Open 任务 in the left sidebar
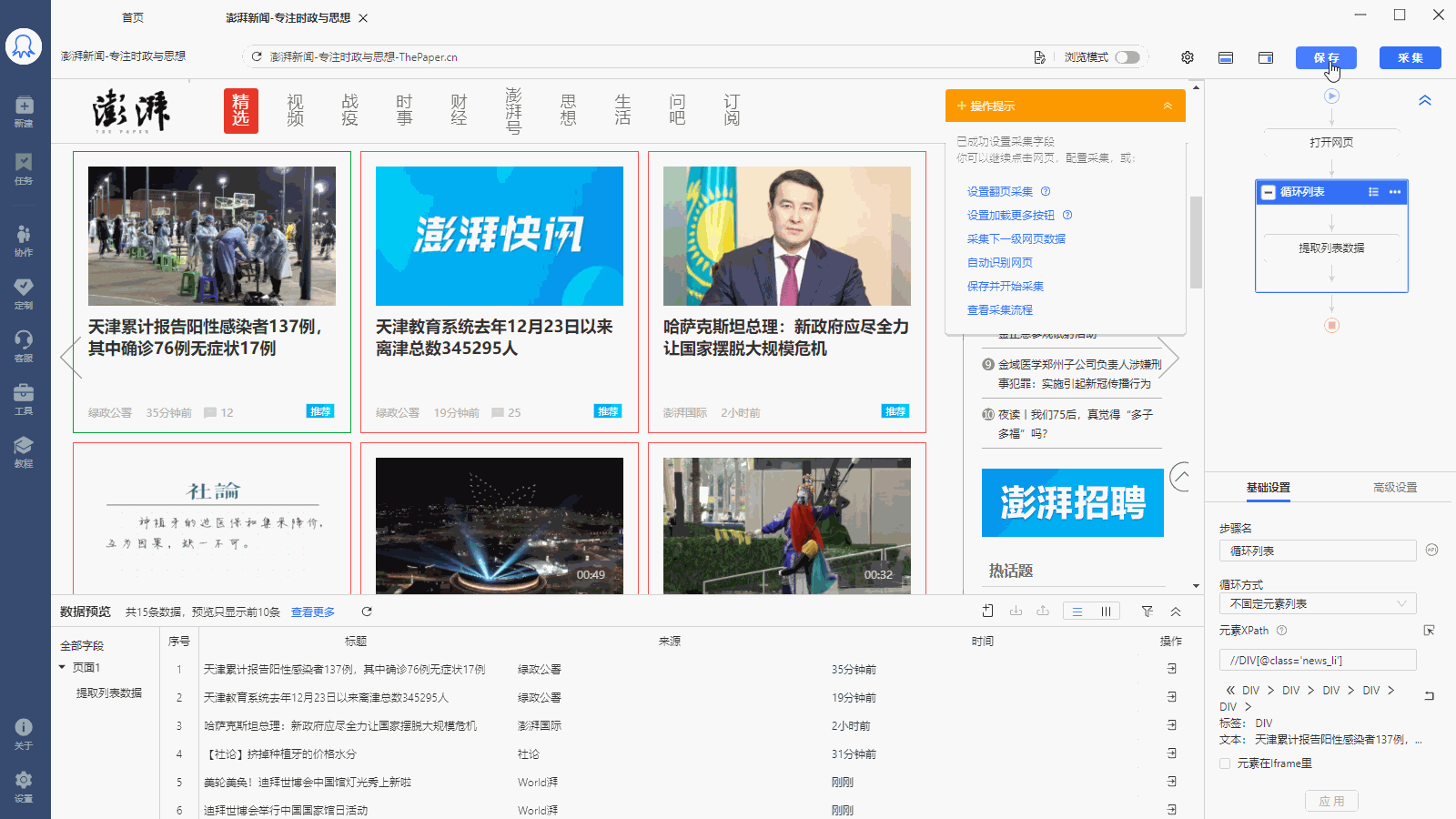The image size is (1456, 819). 24,168
